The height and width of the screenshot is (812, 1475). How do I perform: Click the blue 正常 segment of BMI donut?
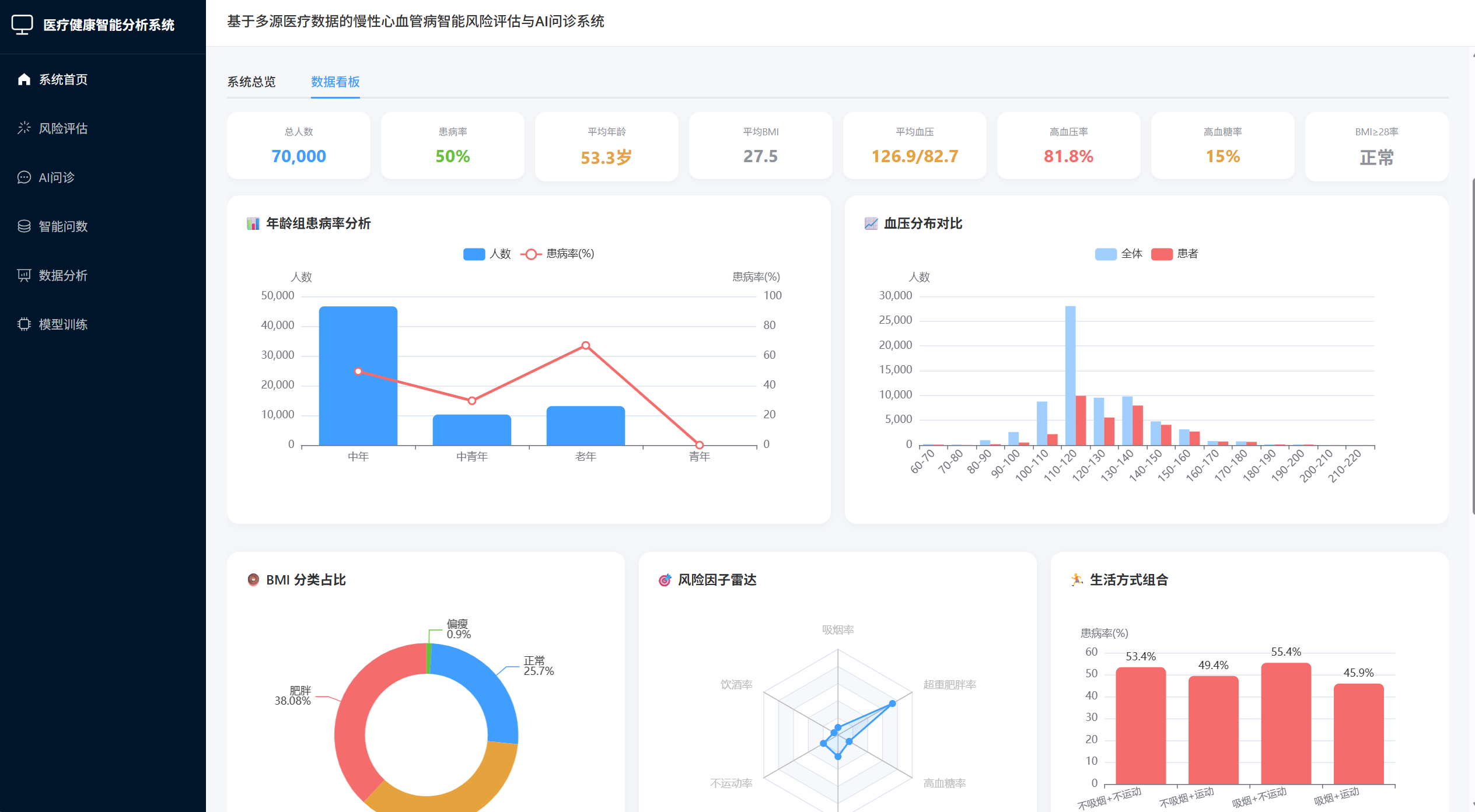coord(491,688)
